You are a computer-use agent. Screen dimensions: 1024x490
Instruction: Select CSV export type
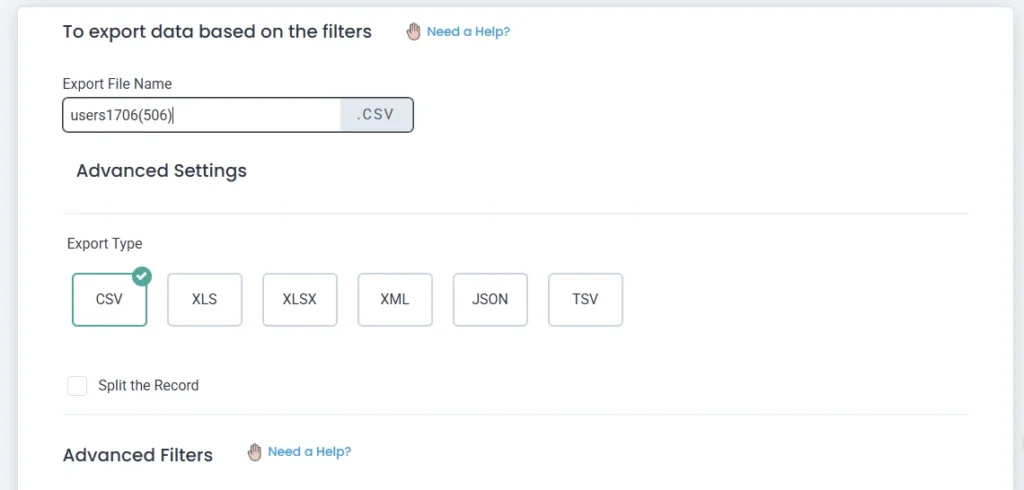pos(109,299)
